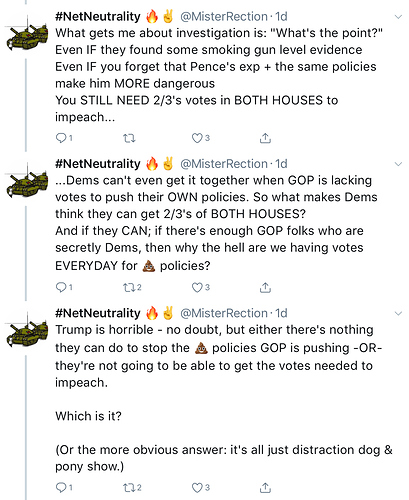
Task: Open the third tweet's chevron options menu
Action: [x=398, y=313]
